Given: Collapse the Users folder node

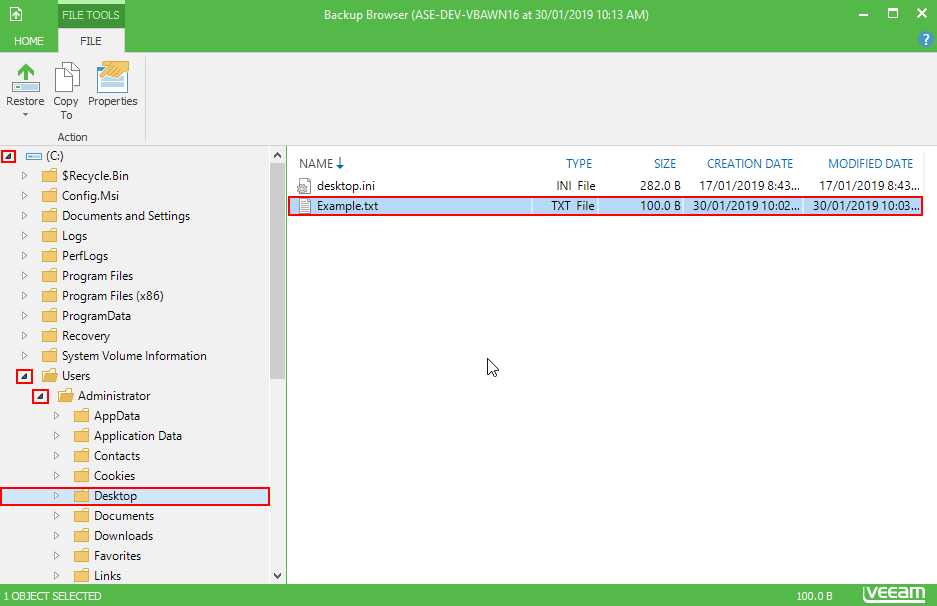Looking at the screenshot, I should pos(24,376).
